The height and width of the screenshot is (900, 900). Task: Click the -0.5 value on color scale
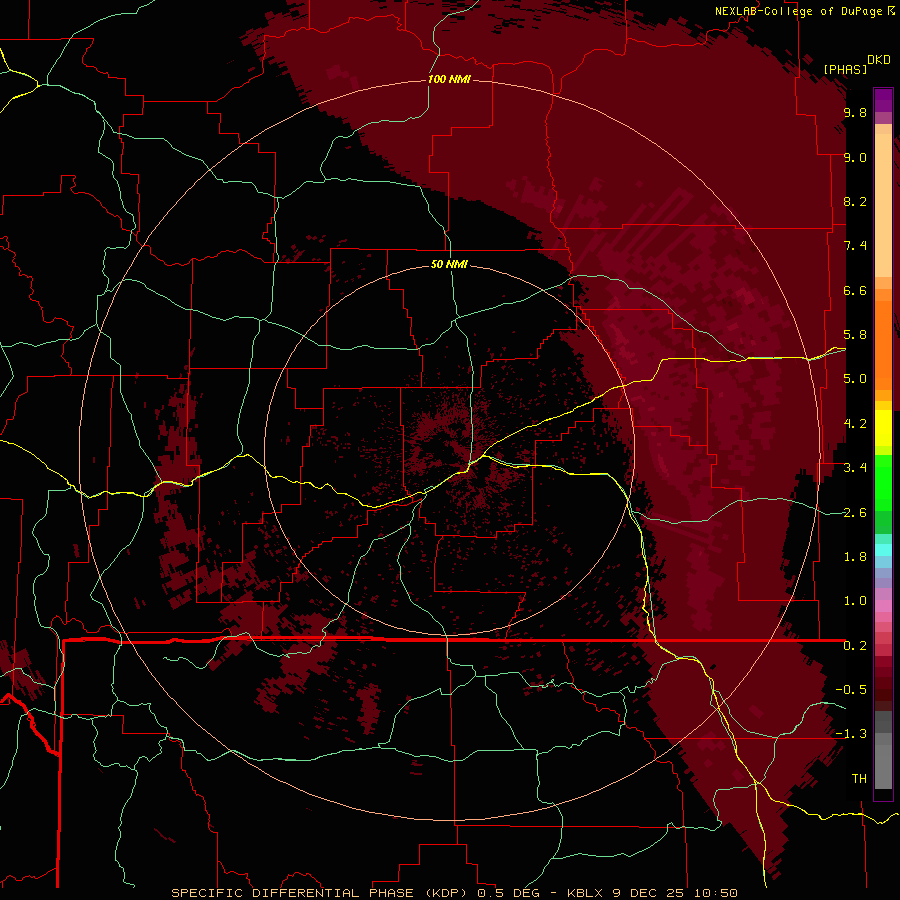coord(851,690)
